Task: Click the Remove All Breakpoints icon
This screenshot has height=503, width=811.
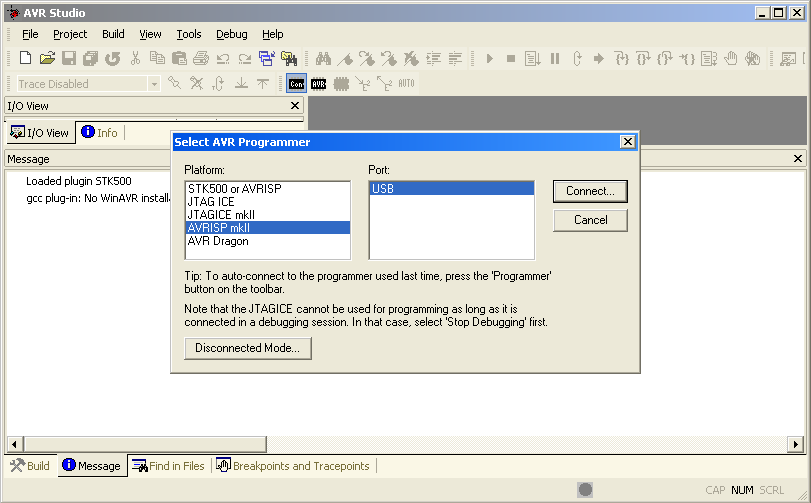Action: click(x=753, y=58)
